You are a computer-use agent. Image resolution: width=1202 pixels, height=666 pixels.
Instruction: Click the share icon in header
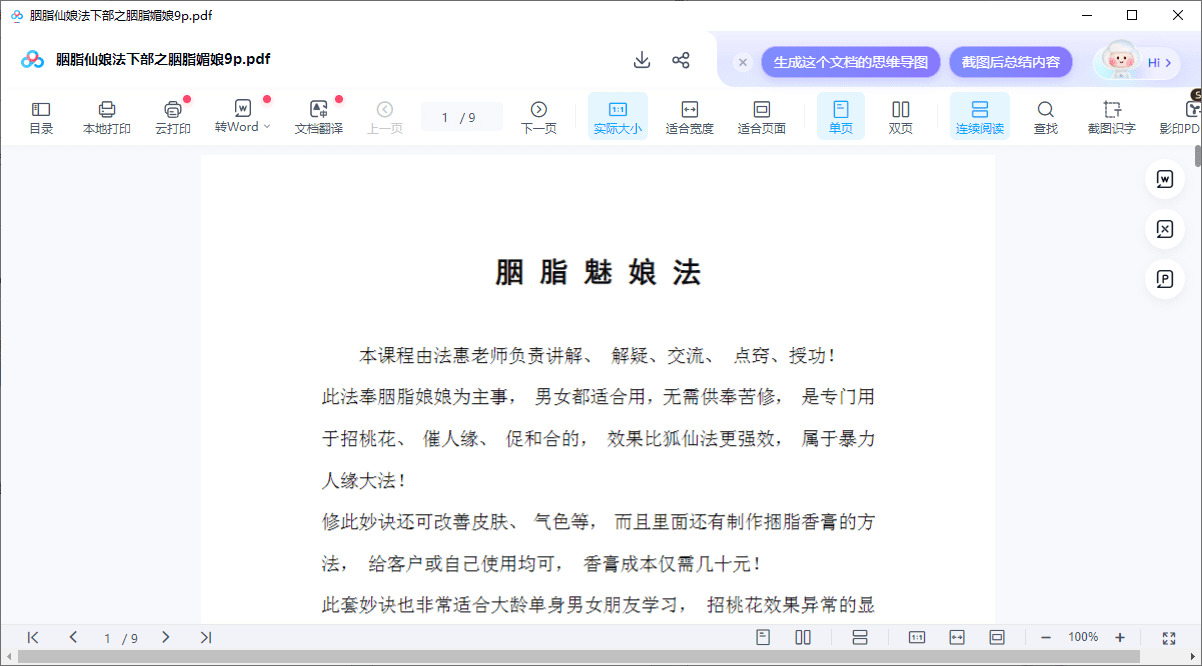pyautogui.click(x=681, y=60)
